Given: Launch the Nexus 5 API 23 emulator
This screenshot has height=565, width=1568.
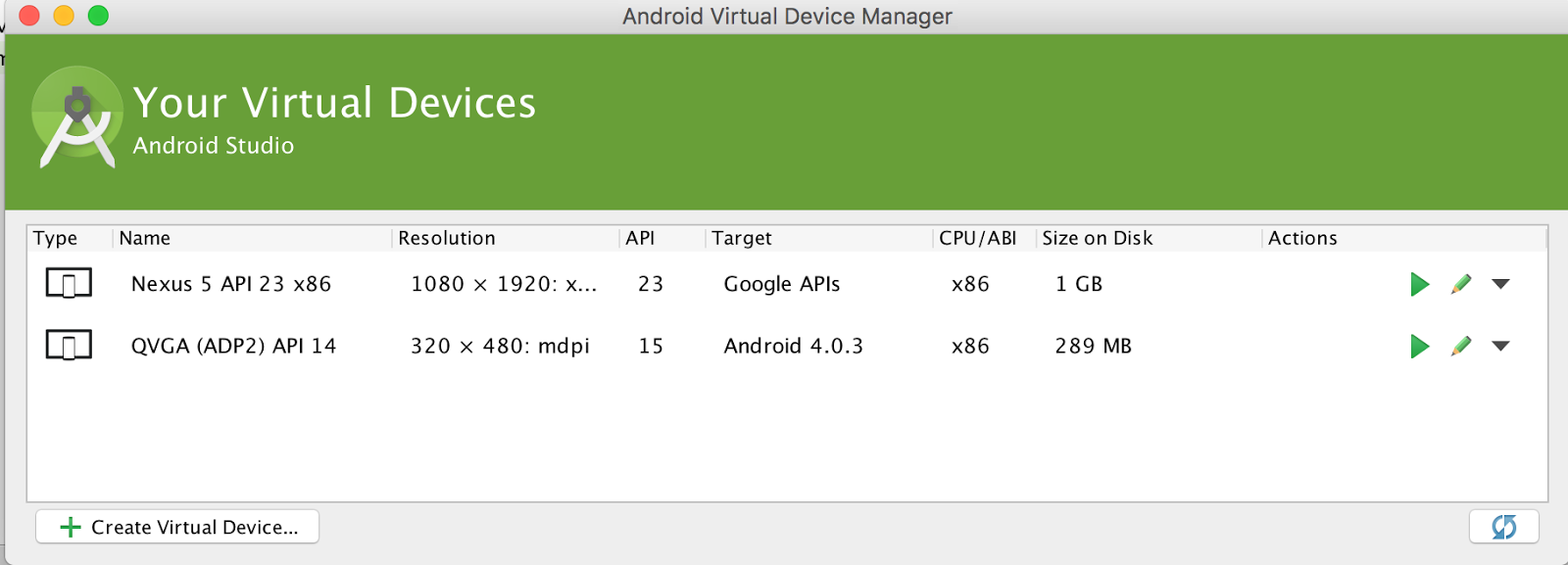Looking at the screenshot, I should (1419, 285).
